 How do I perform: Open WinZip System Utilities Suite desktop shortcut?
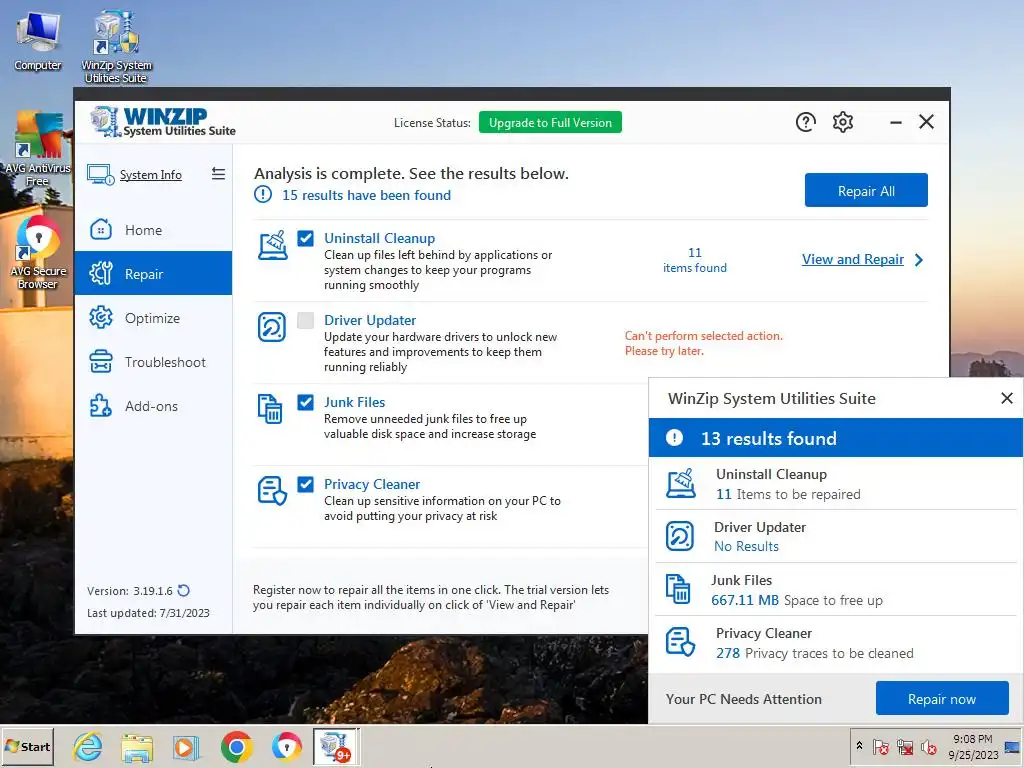tap(116, 47)
